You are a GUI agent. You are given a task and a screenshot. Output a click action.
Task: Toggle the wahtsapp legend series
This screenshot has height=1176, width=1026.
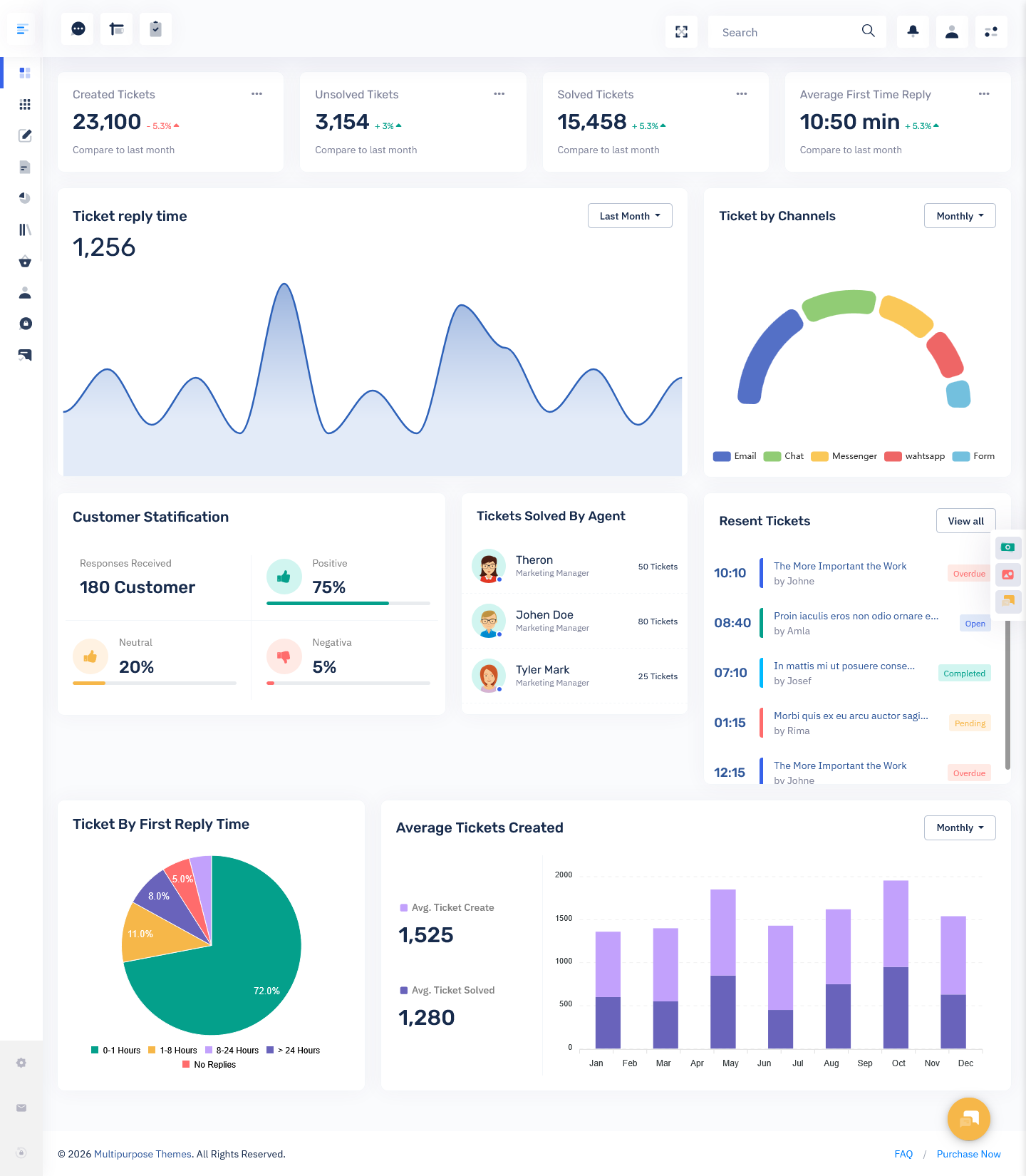tap(915, 456)
